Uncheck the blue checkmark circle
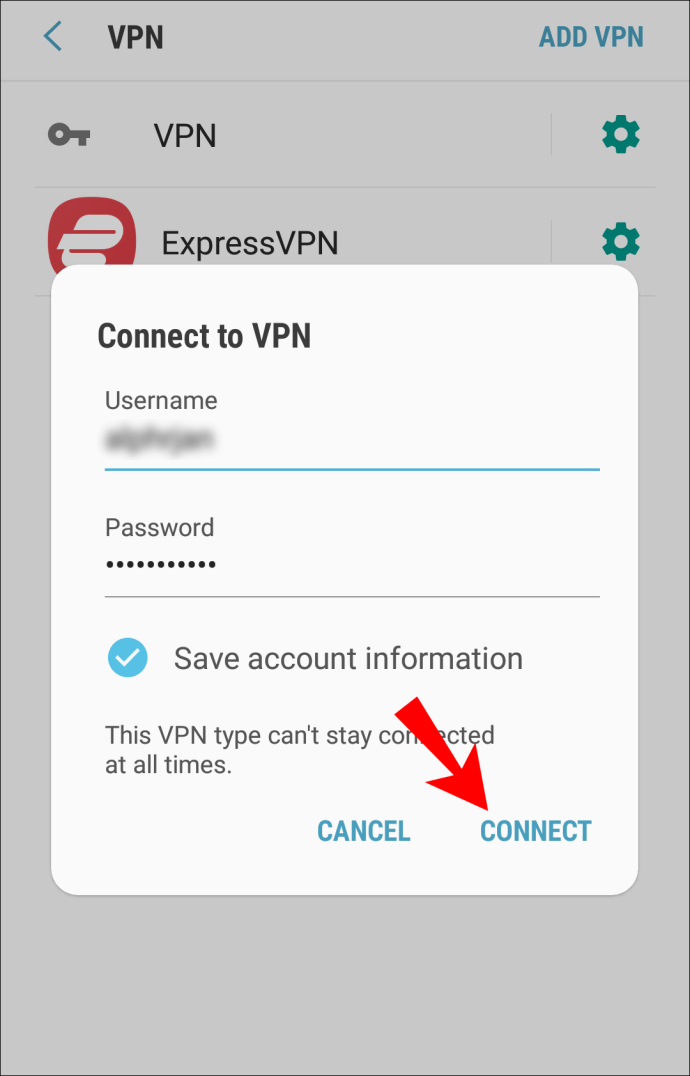Viewport: 690px width, 1076px height. click(x=128, y=658)
